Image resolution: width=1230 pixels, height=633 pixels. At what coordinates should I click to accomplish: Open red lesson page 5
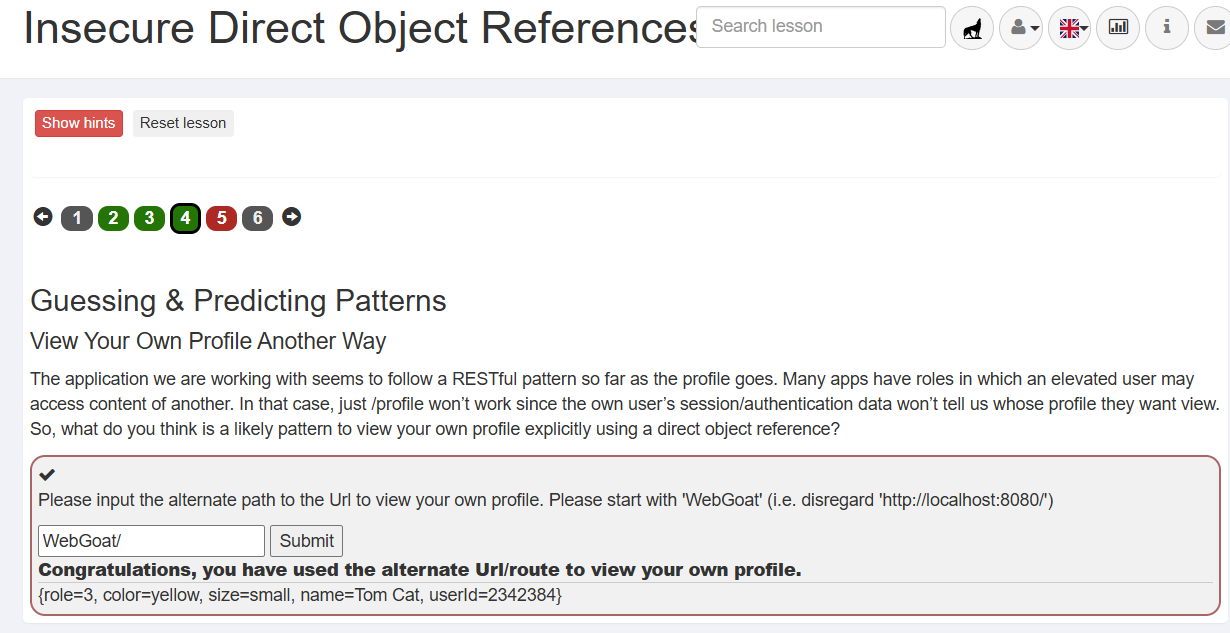(x=221, y=218)
